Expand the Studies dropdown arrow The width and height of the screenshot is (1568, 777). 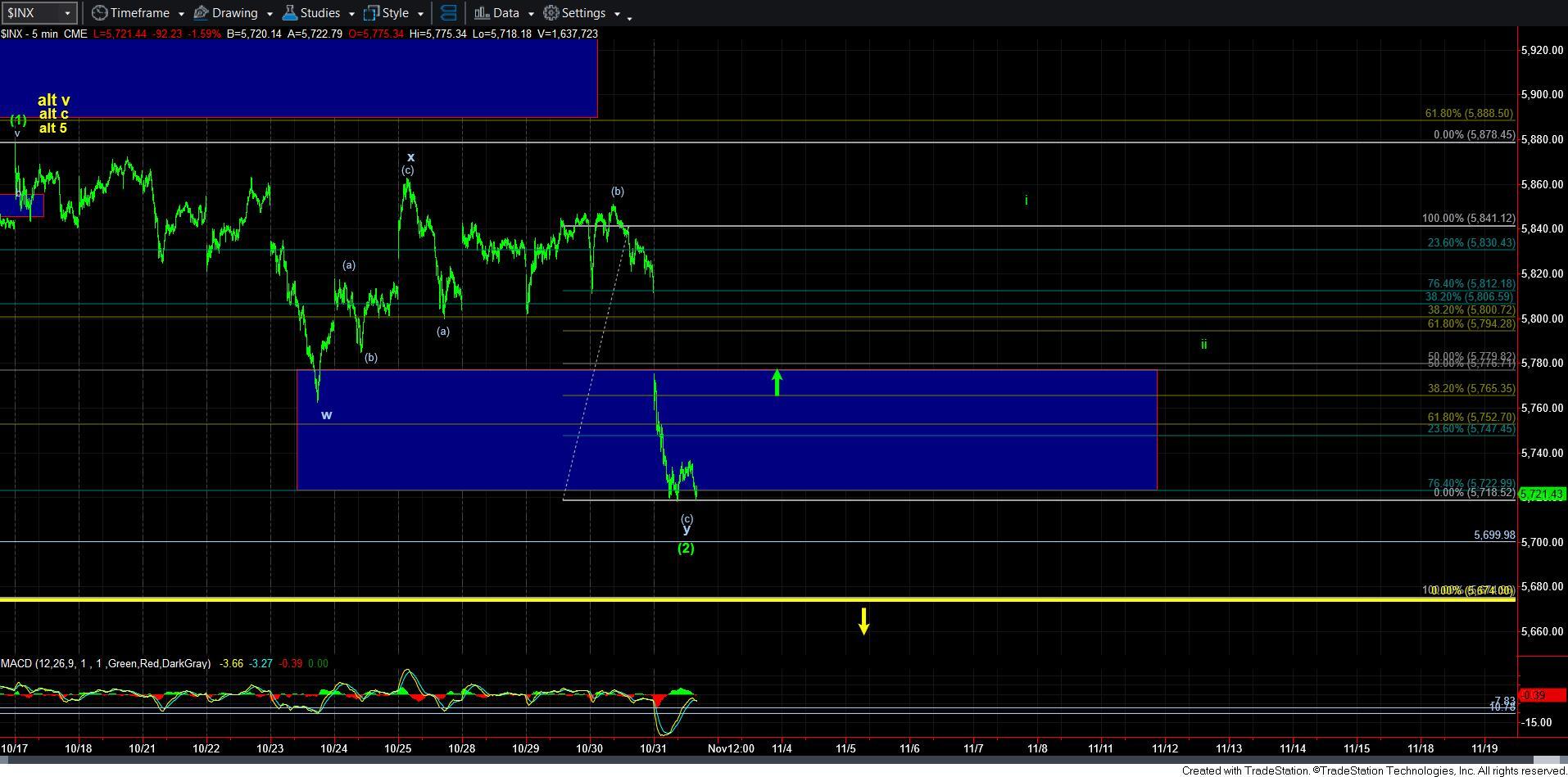tap(351, 14)
